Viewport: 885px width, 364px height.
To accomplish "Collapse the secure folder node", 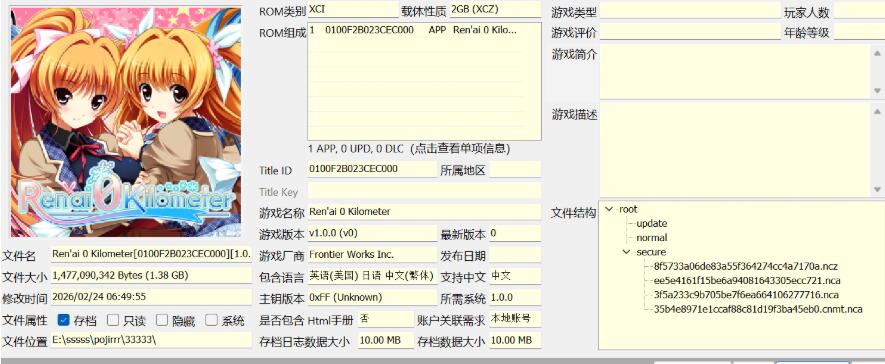I will pos(626,252).
